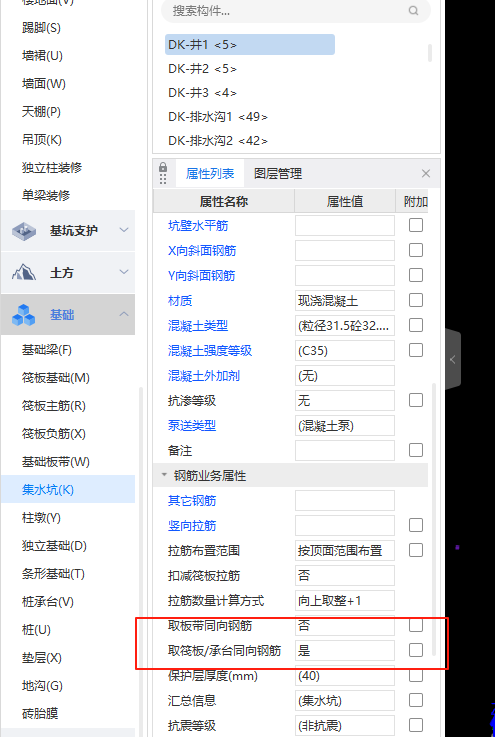Edit the 扣减筏板拉筋 value 否
Viewport: 495px width, 737px height.
pyautogui.click(x=345, y=575)
